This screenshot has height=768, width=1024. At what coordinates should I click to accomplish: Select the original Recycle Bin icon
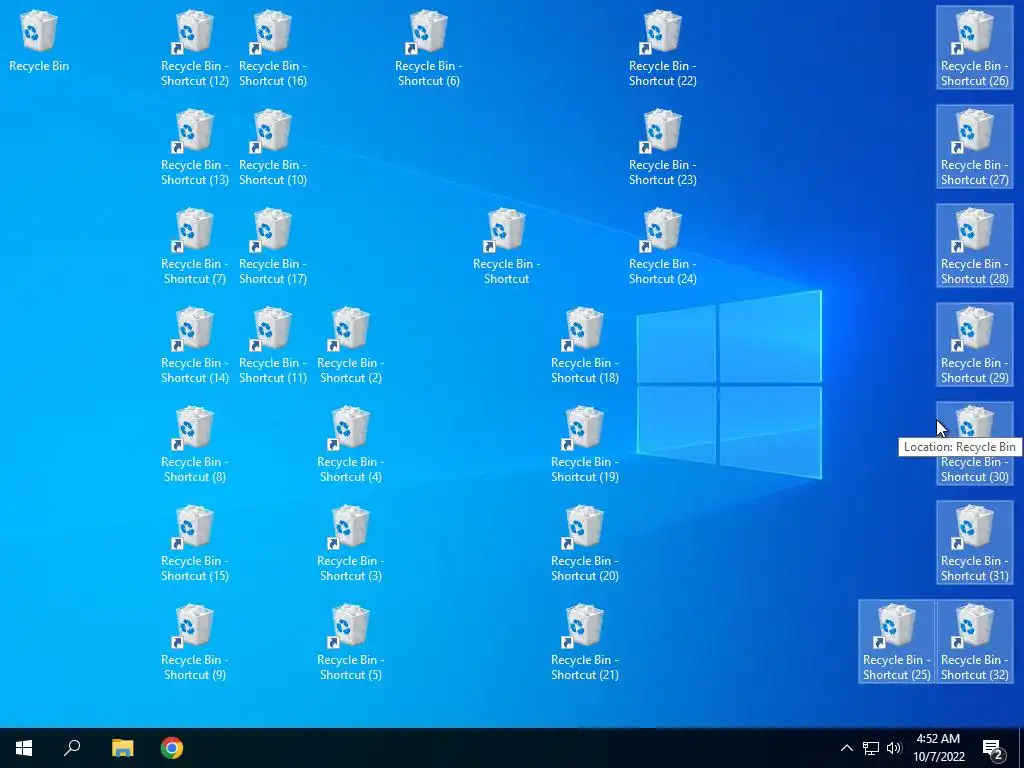click(39, 41)
